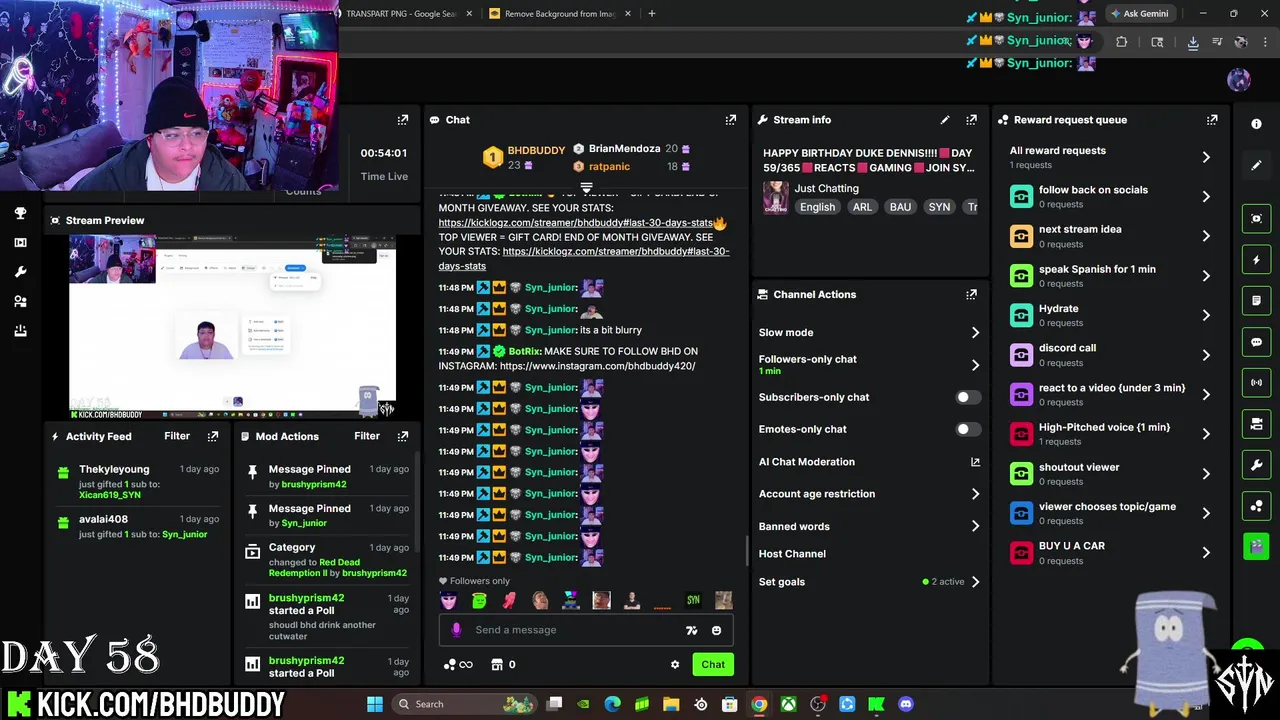The image size is (1280, 720).
Task: Switch to TRANSPART PNG Google Search tab
Action: point(400,14)
